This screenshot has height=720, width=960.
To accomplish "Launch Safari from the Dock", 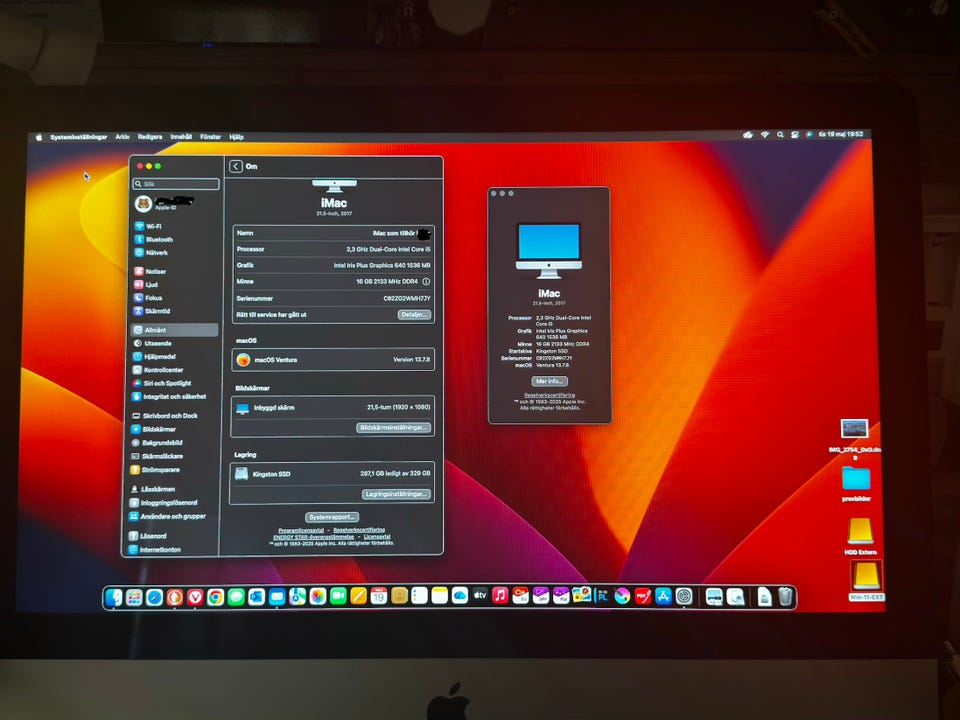I will point(154,597).
